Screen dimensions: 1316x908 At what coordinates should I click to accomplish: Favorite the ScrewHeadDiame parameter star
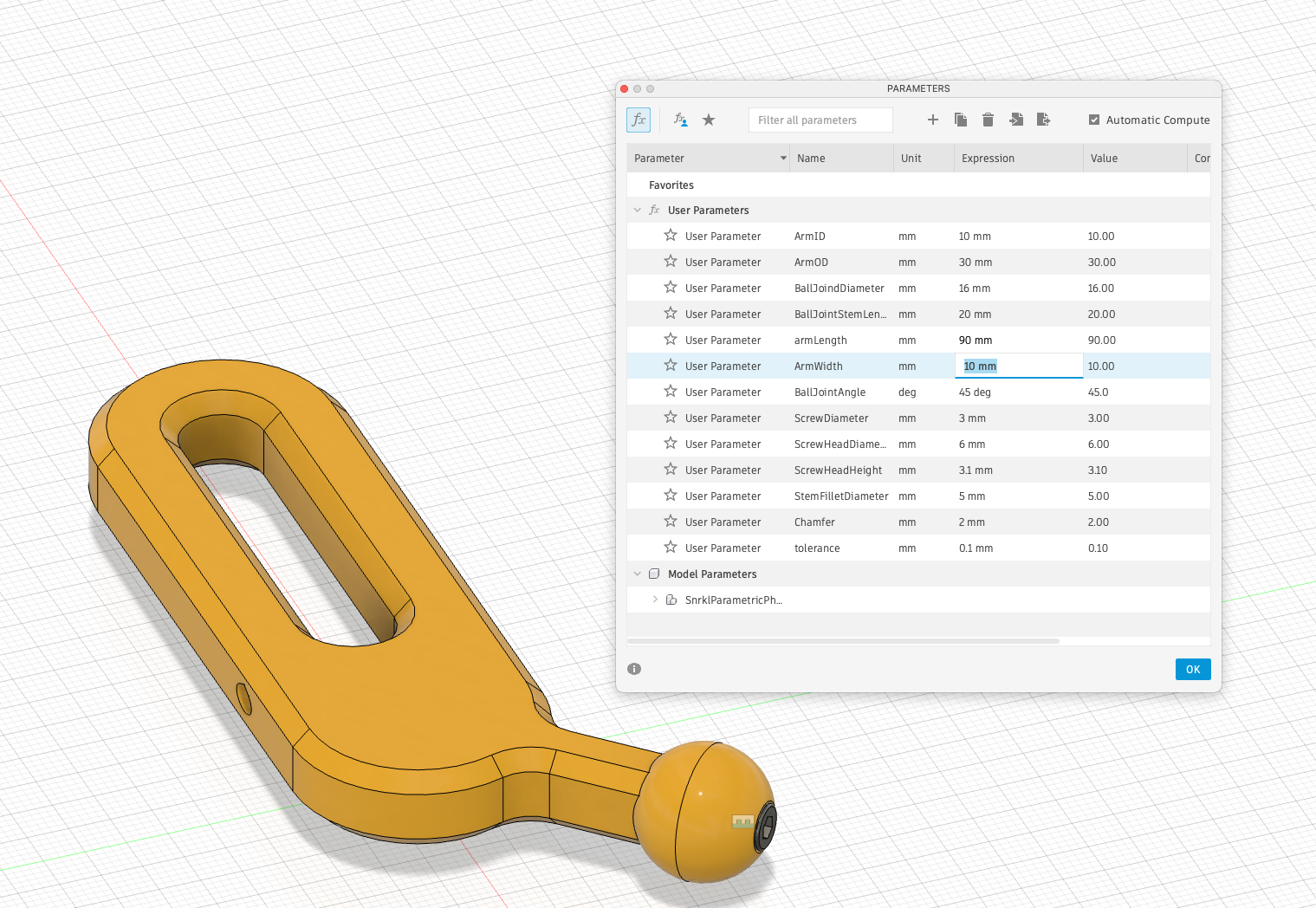671,444
